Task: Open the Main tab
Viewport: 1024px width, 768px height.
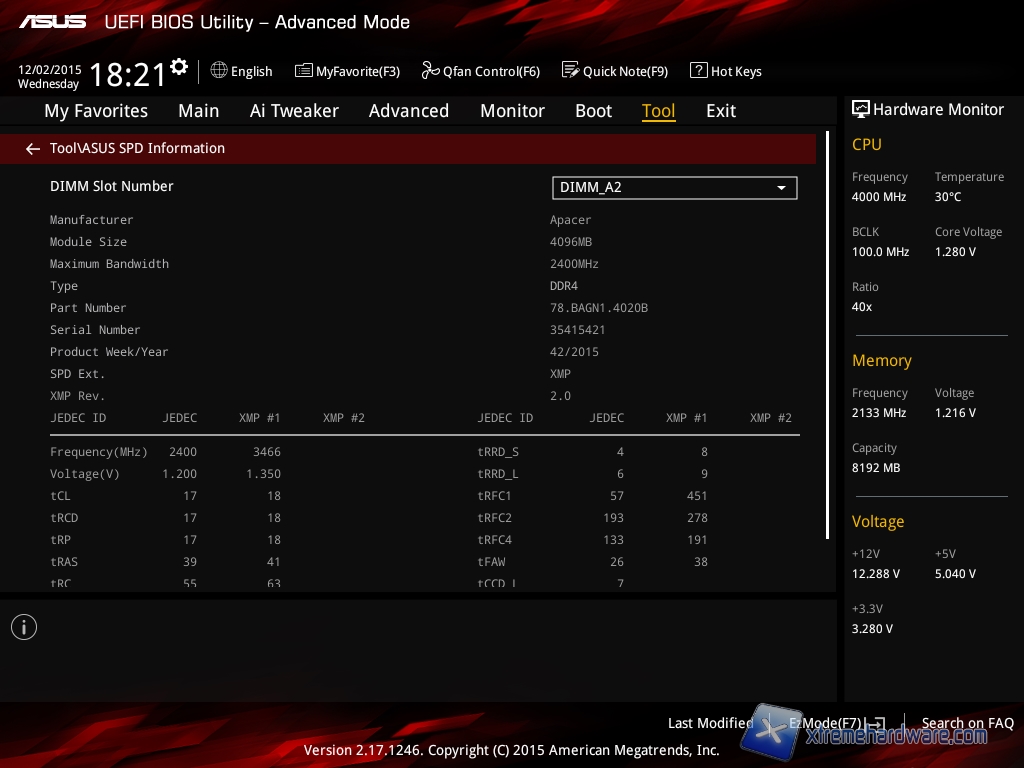Action: pos(198,111)
